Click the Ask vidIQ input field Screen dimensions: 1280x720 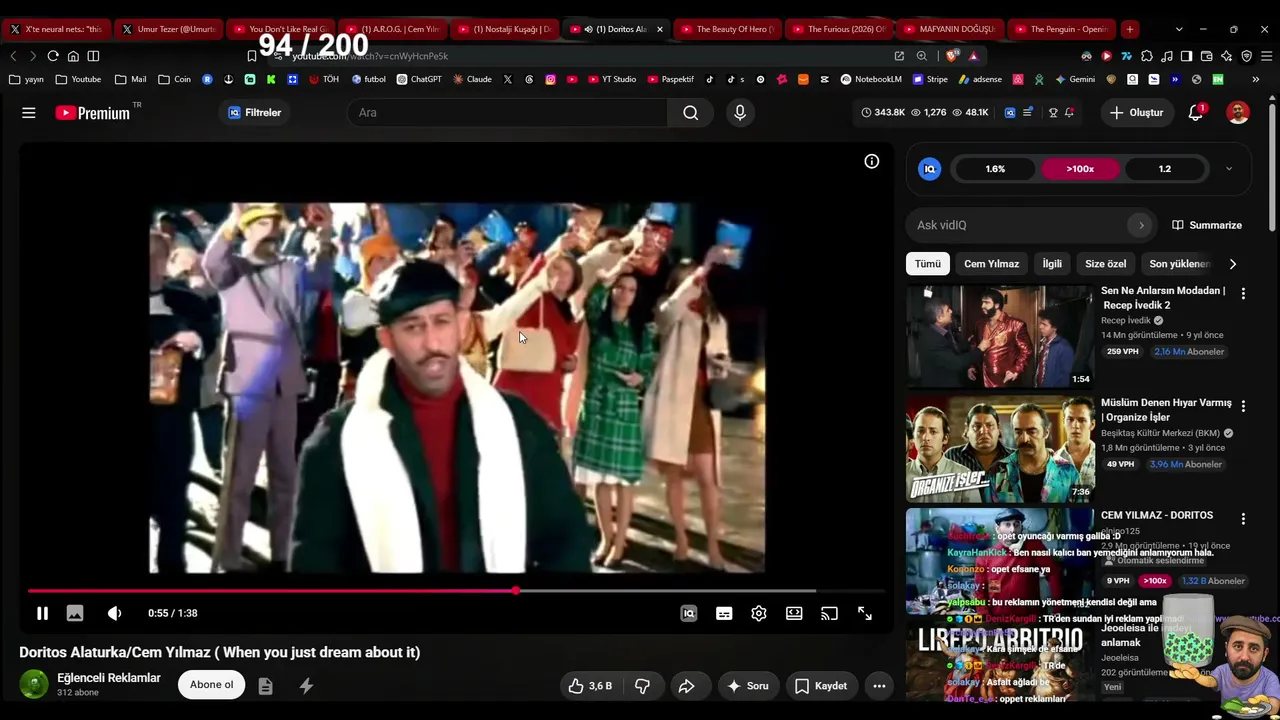[x=1021, y=225]
